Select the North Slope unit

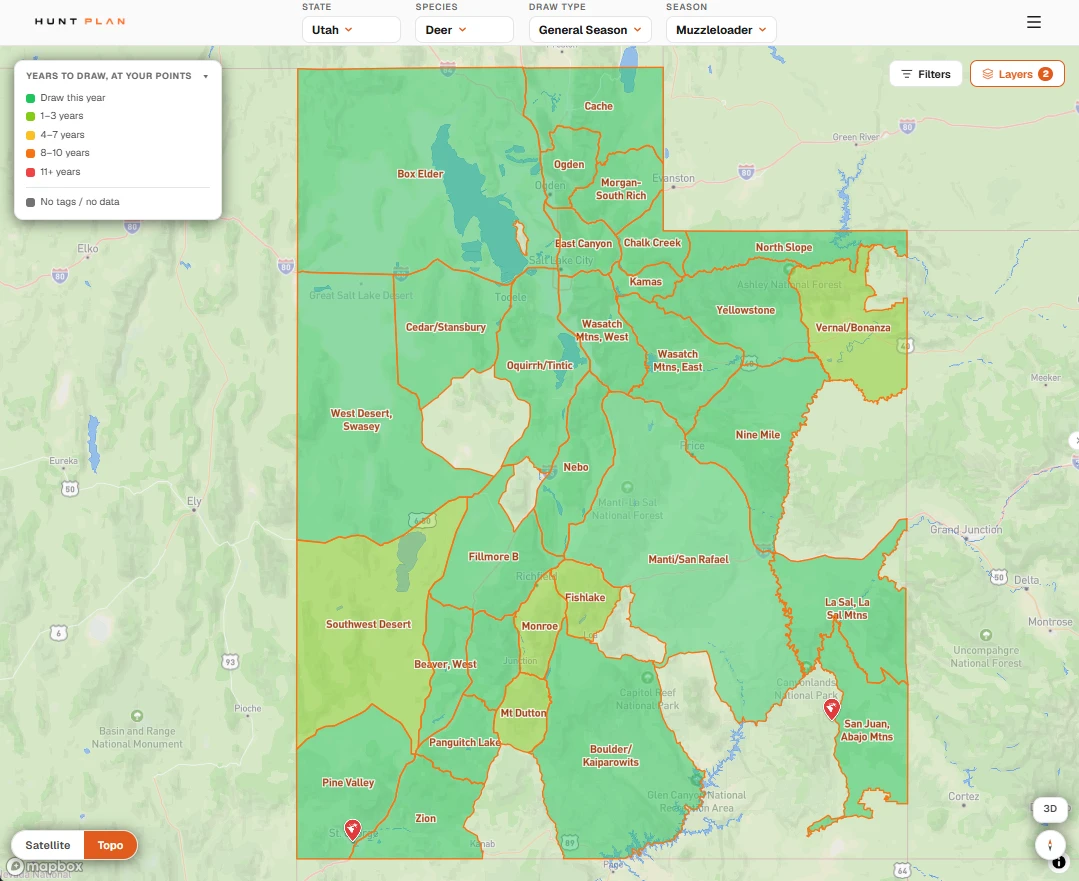click(784, 247)
